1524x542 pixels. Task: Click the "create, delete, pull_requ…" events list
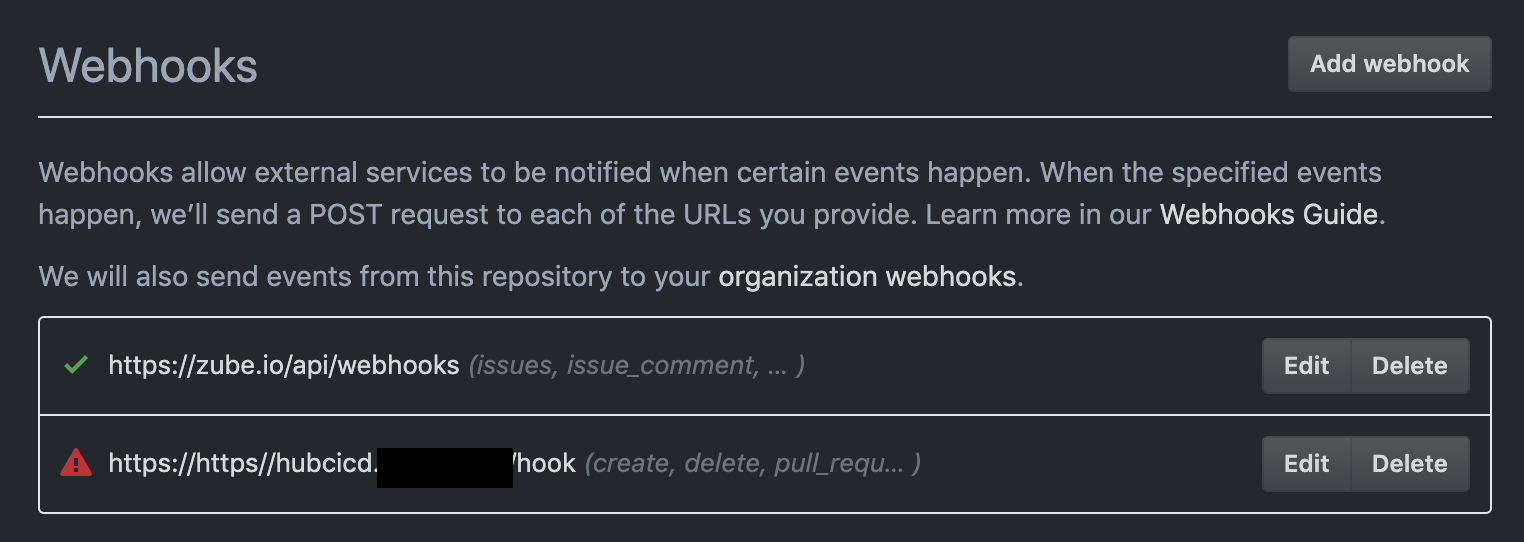(752, 464)
